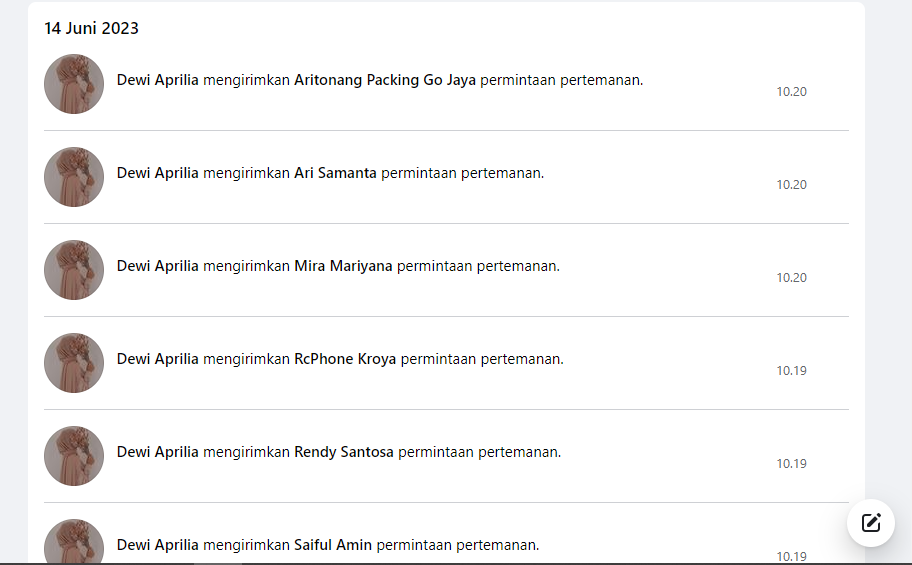The width and height of the screenshot is (912, 565).
Task: Click the 10.20 timestamp of the Ari Samanta entry
Action: pos(792,184)
